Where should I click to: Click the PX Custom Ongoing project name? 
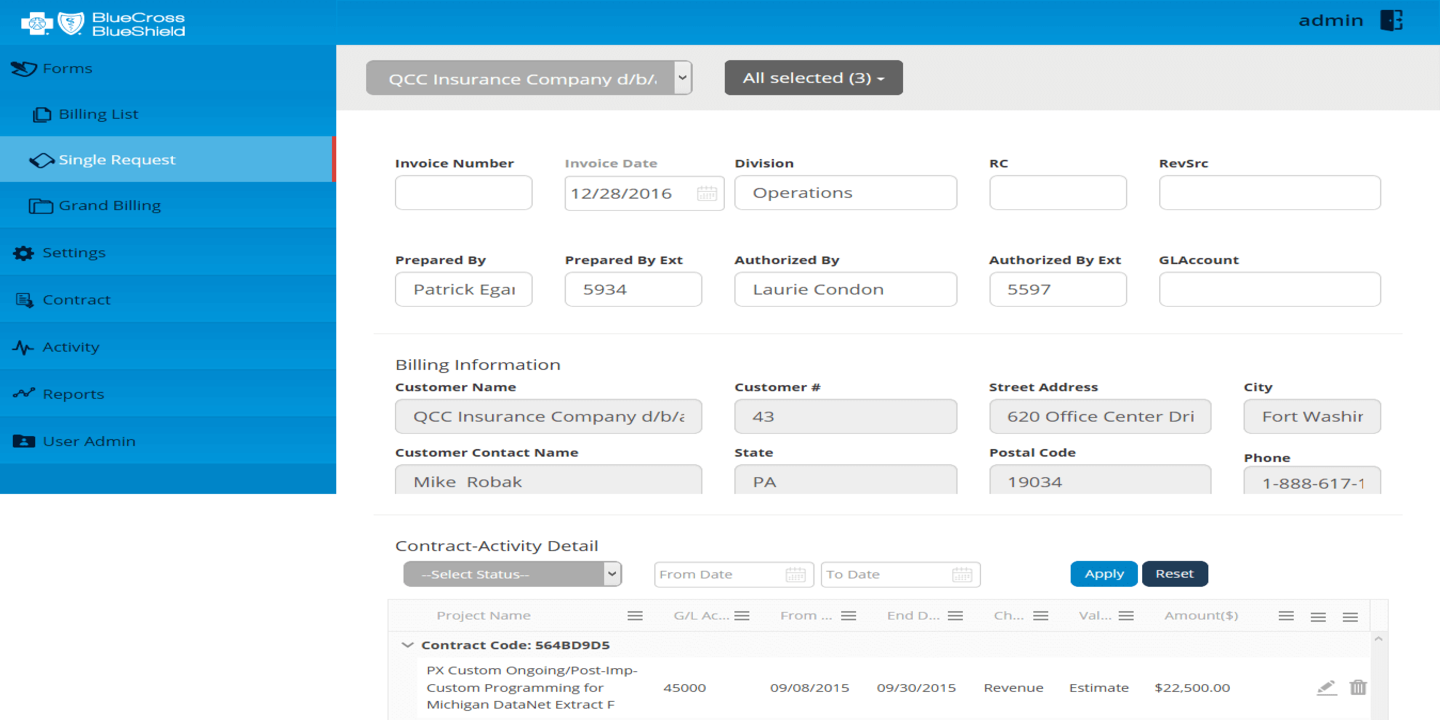tap(532, 687)
